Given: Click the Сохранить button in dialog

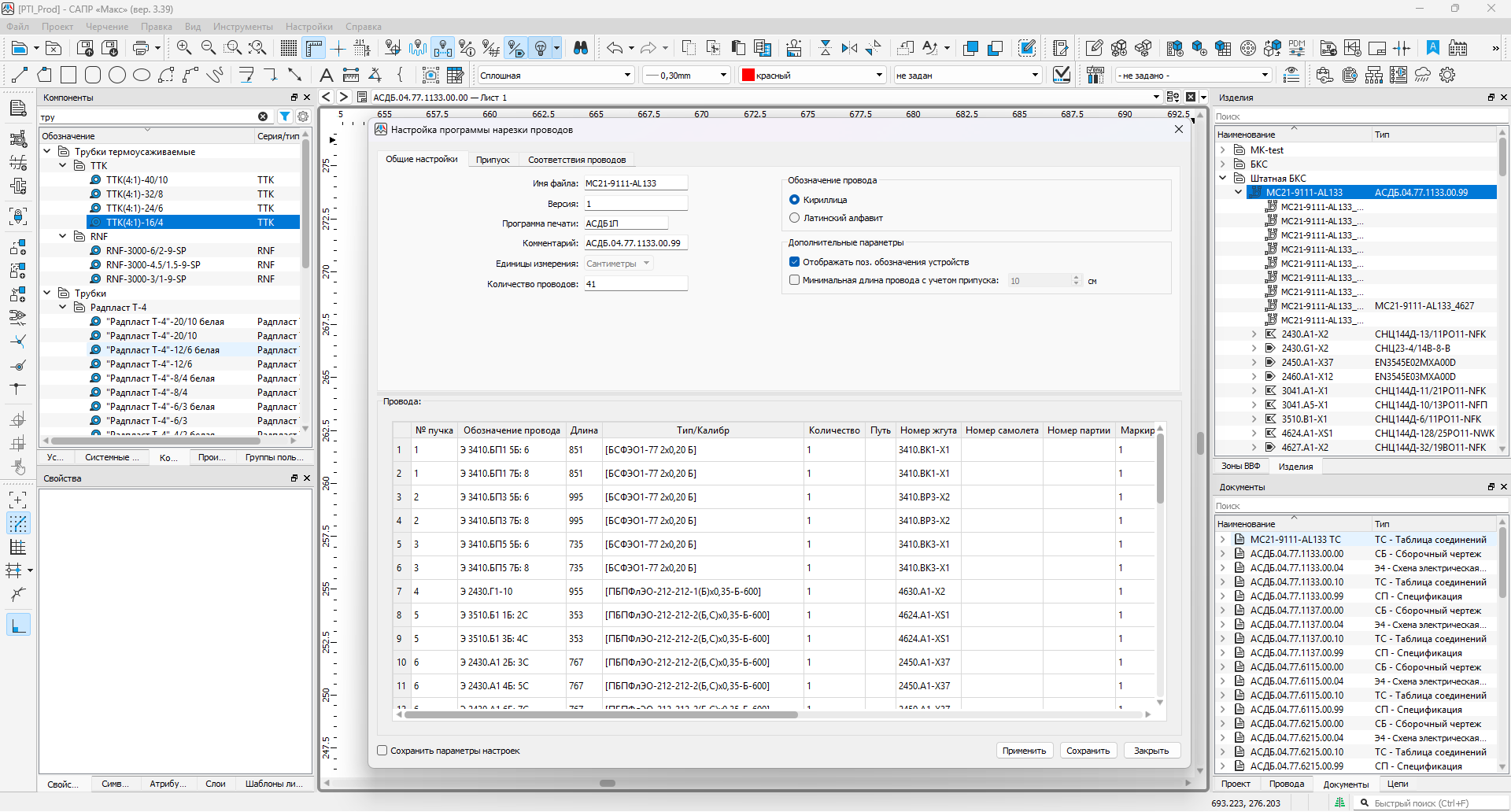Looking at the screenshot, I should click(x=1088, y=751).
